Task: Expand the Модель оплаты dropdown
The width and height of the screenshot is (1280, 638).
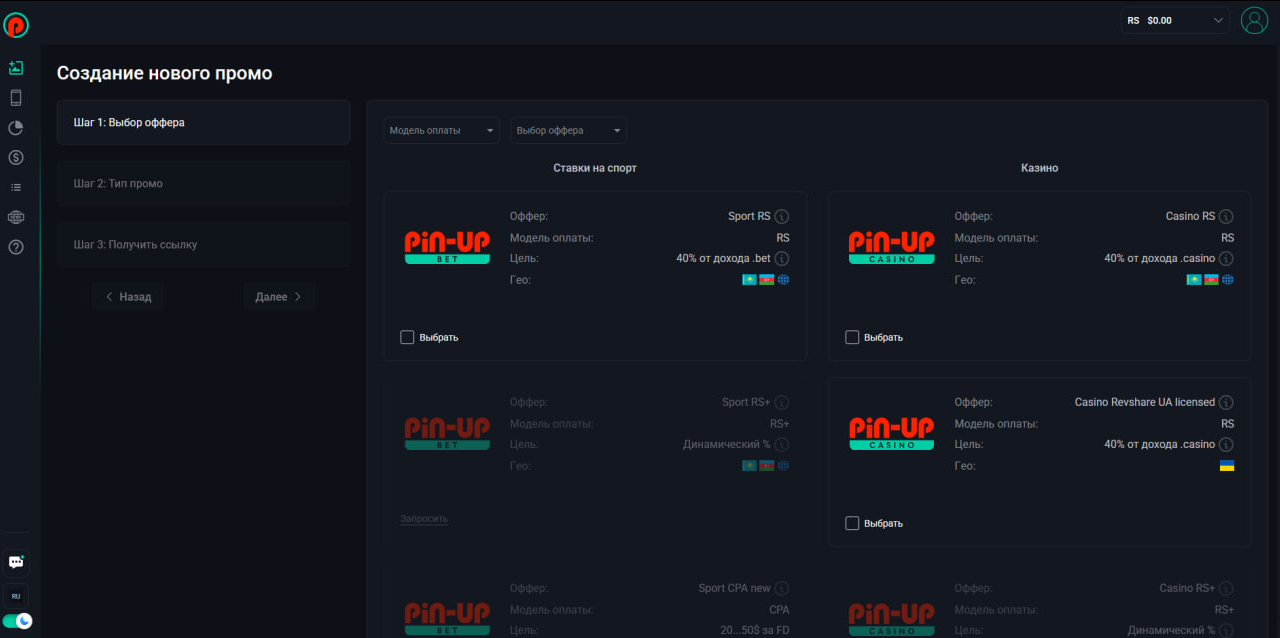Action: pyautogui.click(x=441, y=131)
